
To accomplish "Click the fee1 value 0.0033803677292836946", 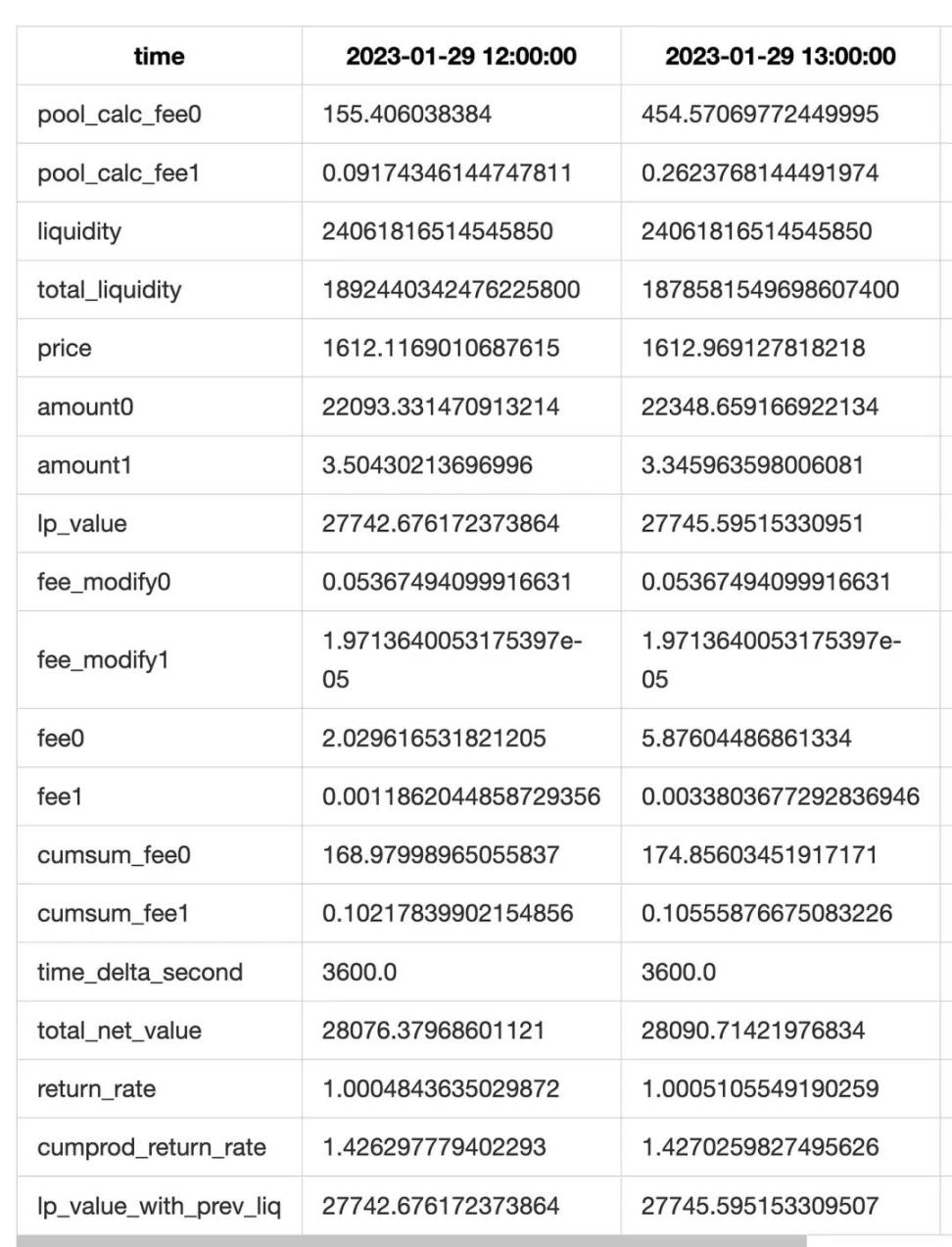I will [780, 796].
